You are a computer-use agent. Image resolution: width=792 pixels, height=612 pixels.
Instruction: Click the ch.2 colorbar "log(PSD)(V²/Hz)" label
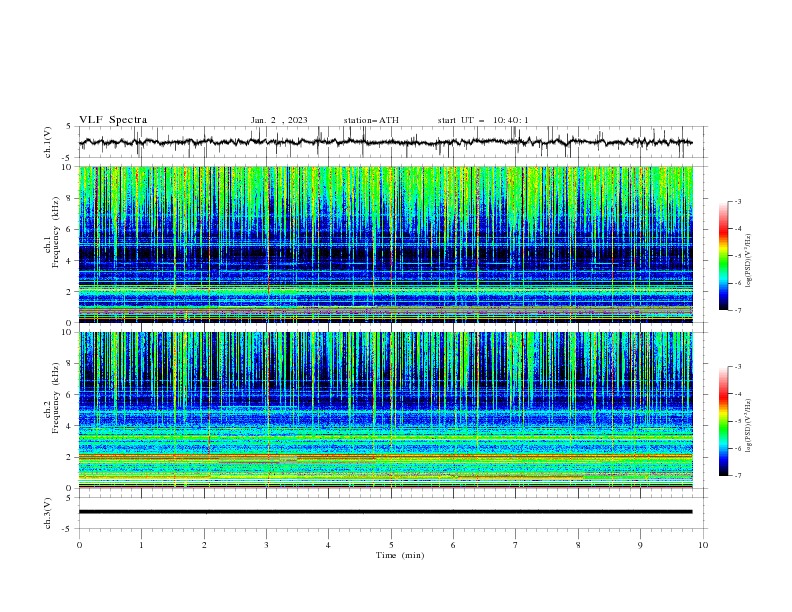click(x=749, y=426)
